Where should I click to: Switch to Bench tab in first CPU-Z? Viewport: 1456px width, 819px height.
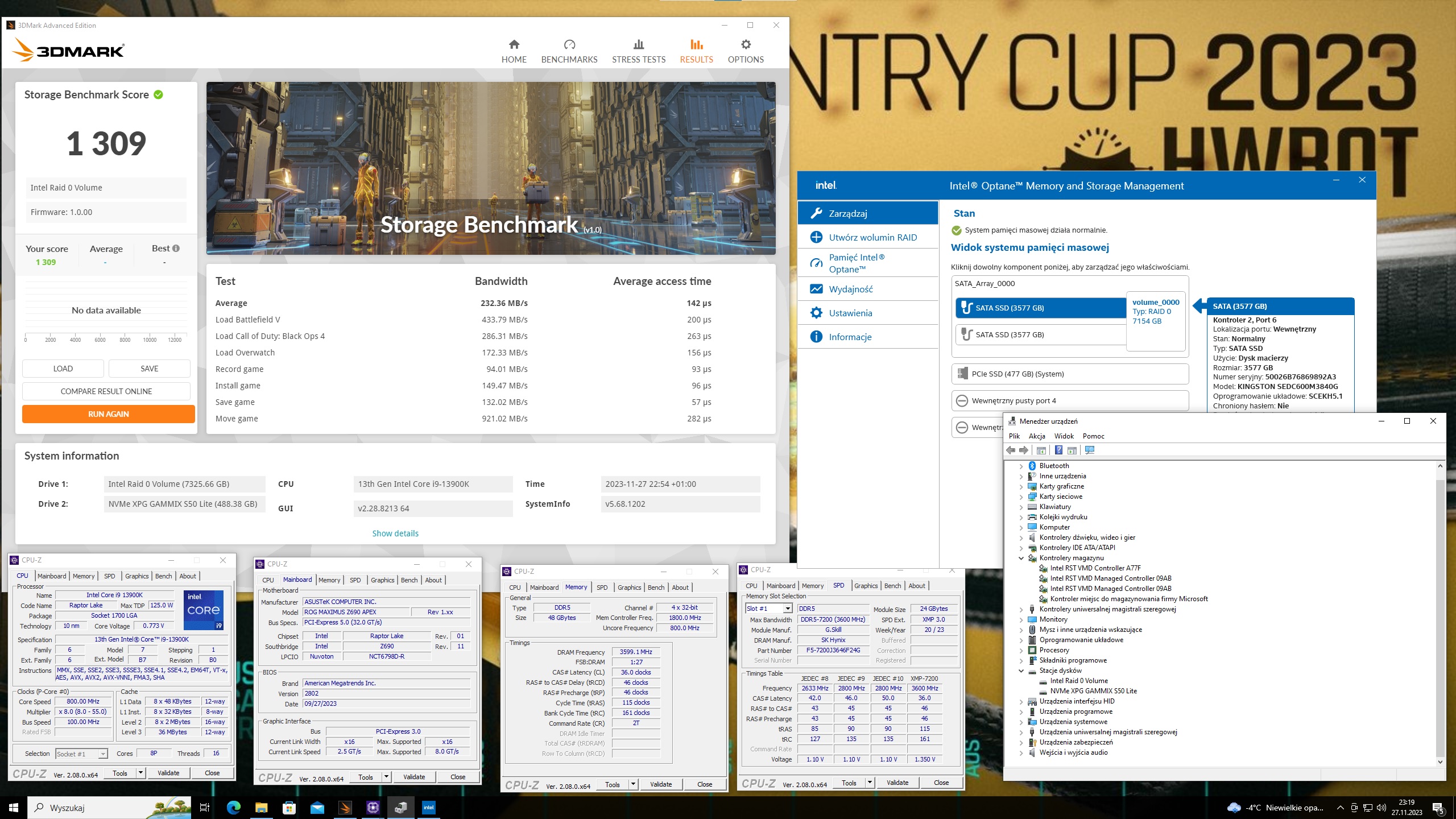[x=163, y=576]
